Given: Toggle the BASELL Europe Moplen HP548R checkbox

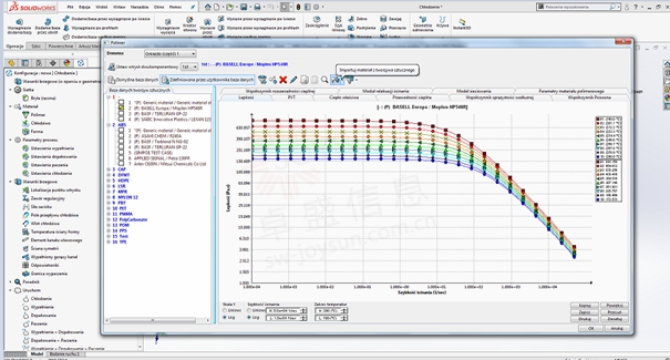Looking at the screenshot, I should click(121, 108).
